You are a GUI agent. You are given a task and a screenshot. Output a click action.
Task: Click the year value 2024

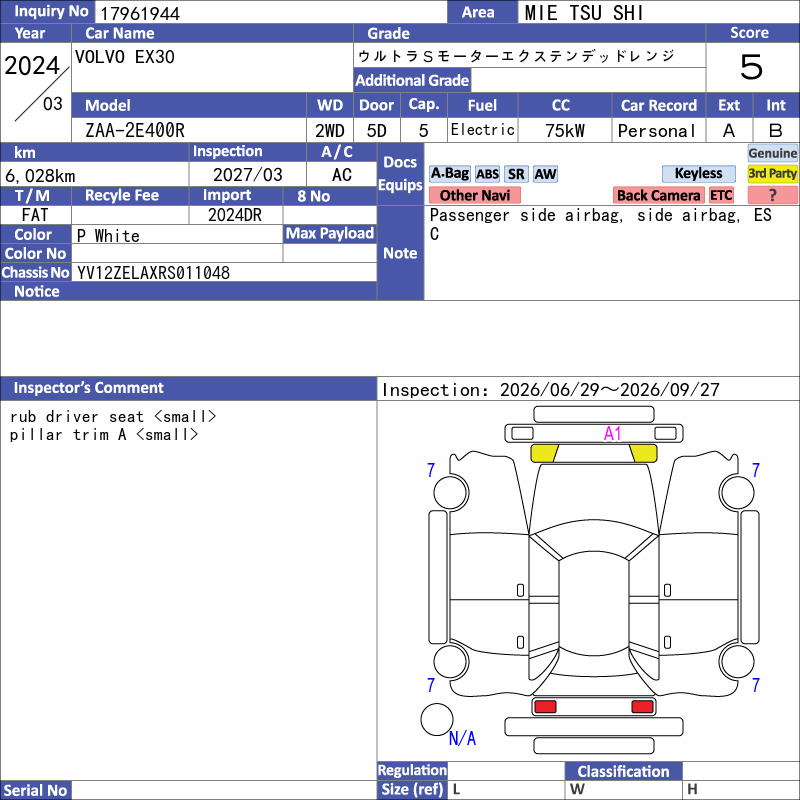pyautogui.click(x=32, y=66)
